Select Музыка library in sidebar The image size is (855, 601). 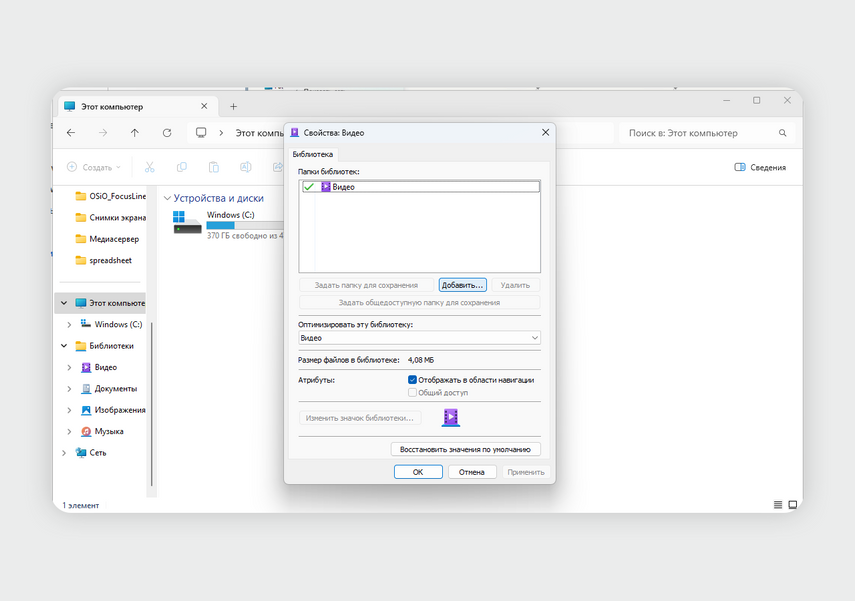[102, 431]
